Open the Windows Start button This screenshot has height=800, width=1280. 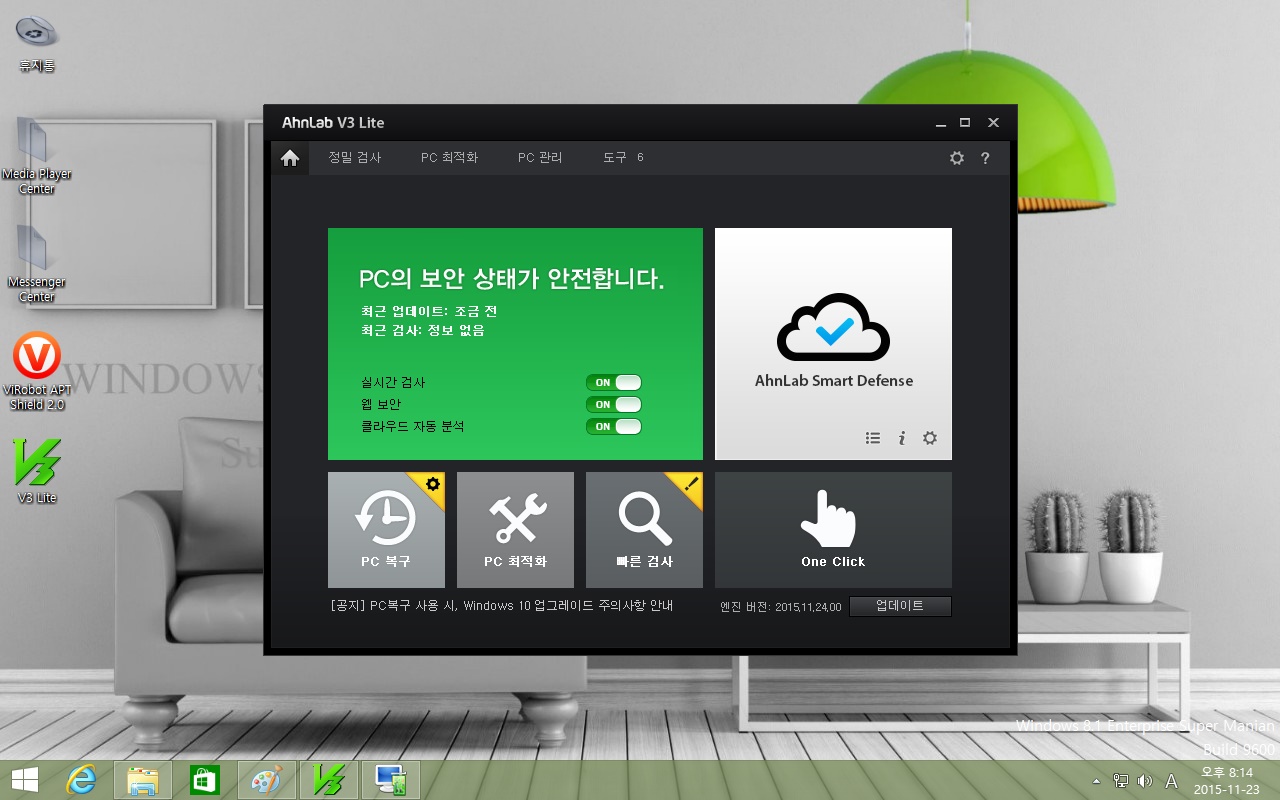[x=25, y=780]
